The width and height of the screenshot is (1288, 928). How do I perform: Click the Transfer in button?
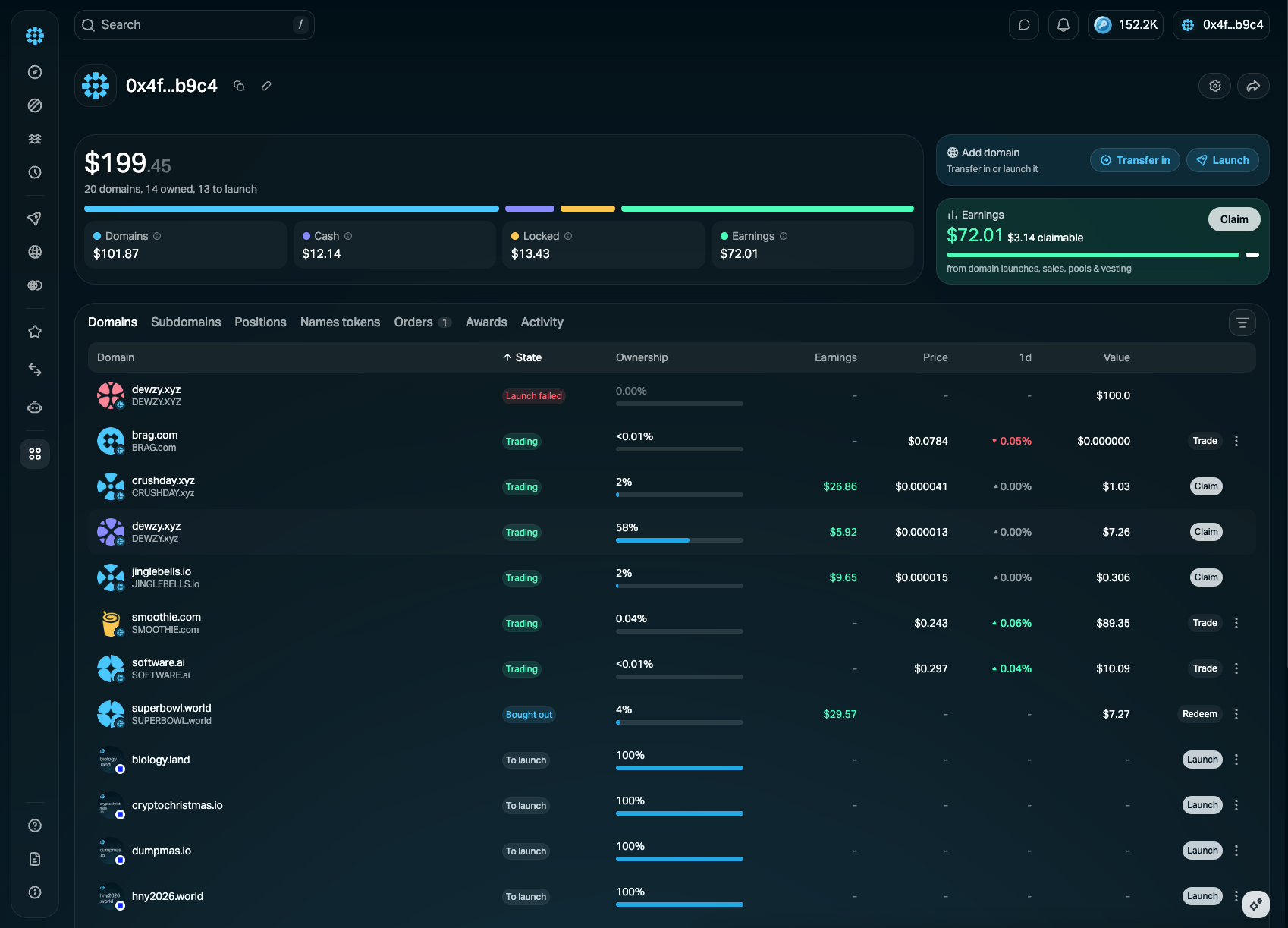point(1135,160)
